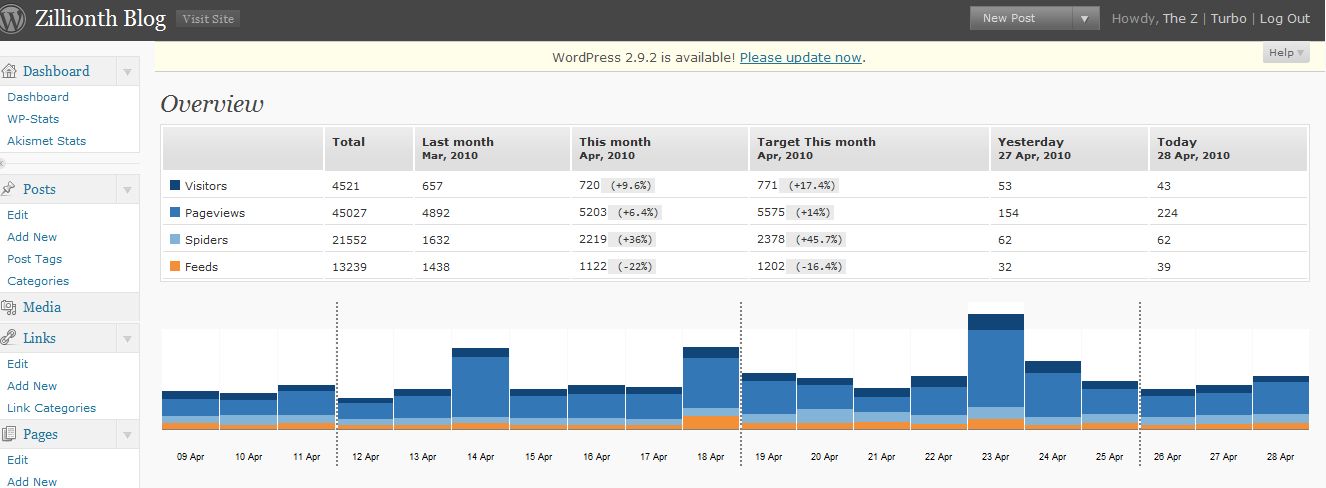Click the Posts pushpin icon

9,189
